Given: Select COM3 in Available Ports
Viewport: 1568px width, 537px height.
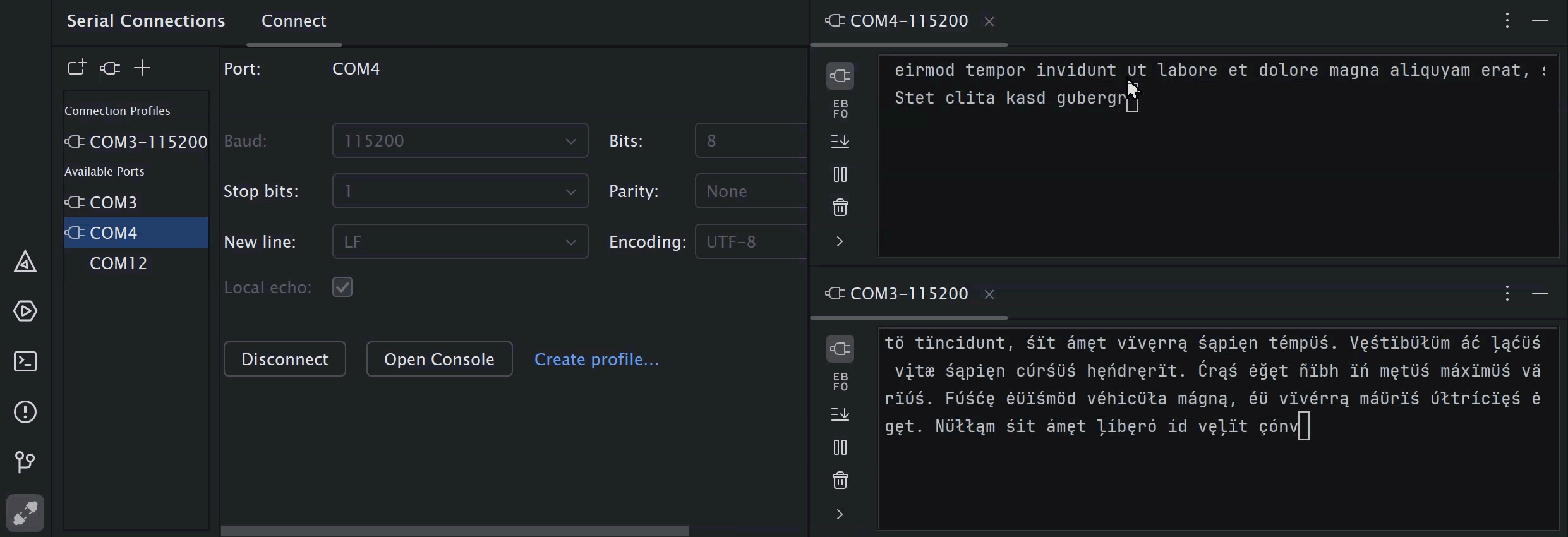Looking at the screenshot, I should click(136, 202).
